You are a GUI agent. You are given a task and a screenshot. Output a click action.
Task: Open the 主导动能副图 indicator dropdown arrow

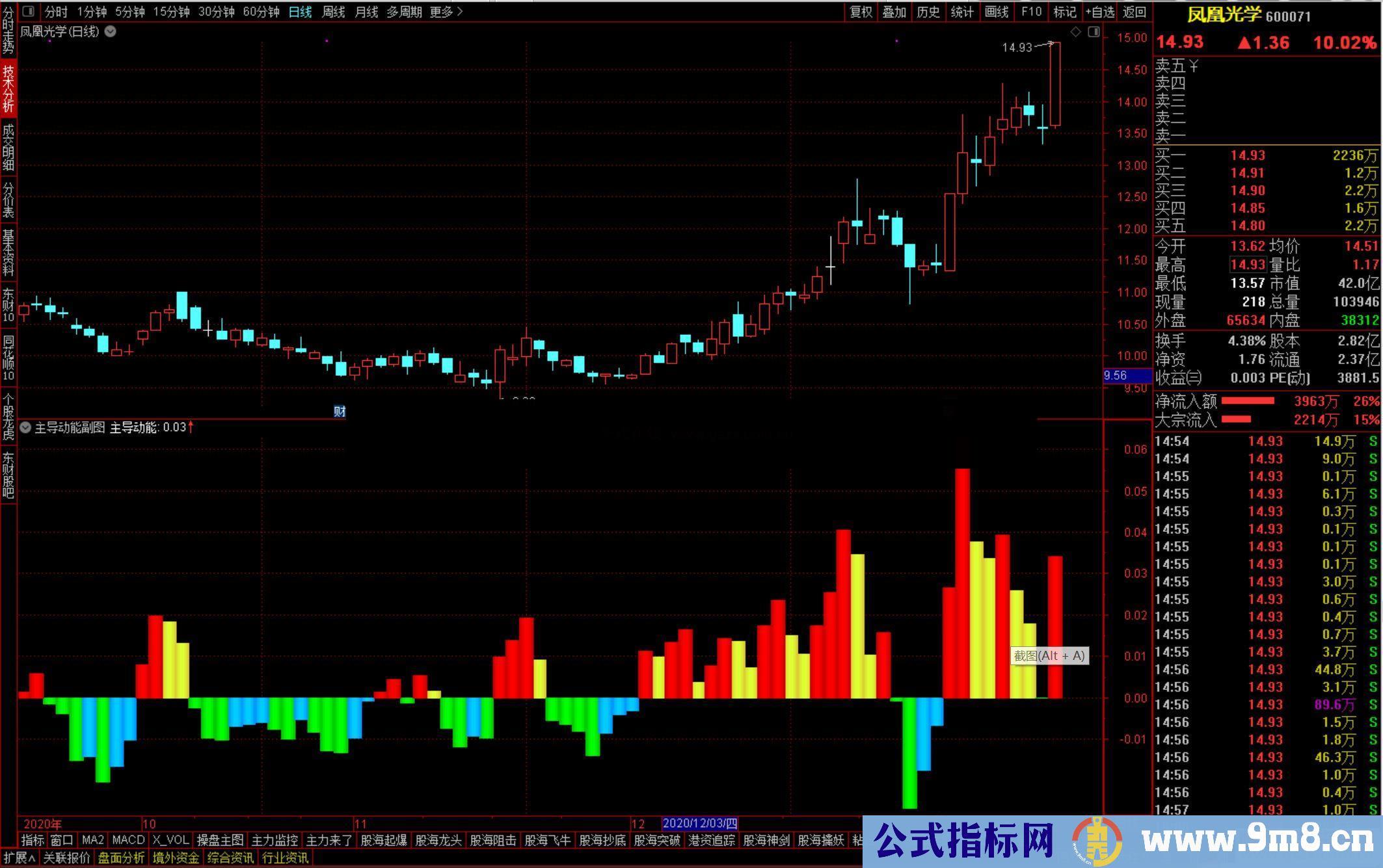point(25,427)
